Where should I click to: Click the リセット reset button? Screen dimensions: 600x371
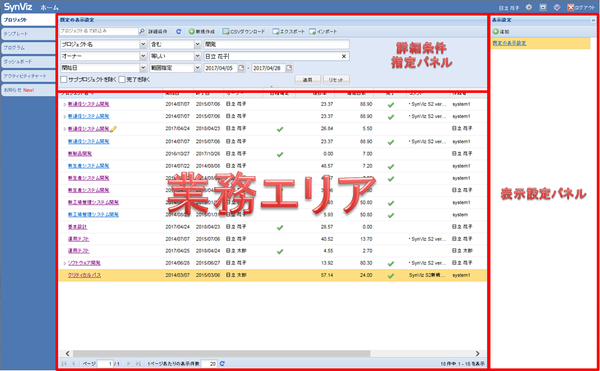point(336,80)
